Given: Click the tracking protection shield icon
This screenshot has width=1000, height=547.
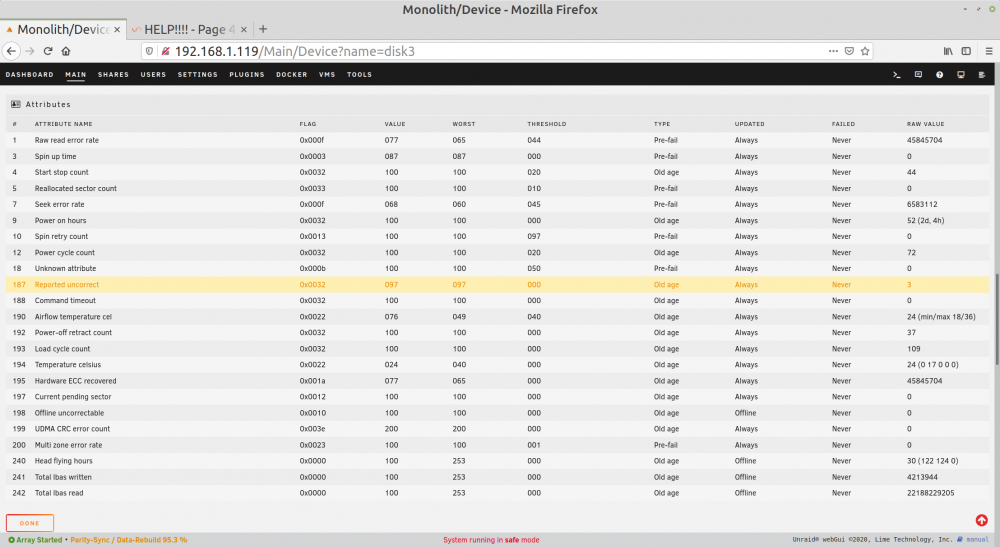Looking at the screenshot, I should click(x=149, y=51).
